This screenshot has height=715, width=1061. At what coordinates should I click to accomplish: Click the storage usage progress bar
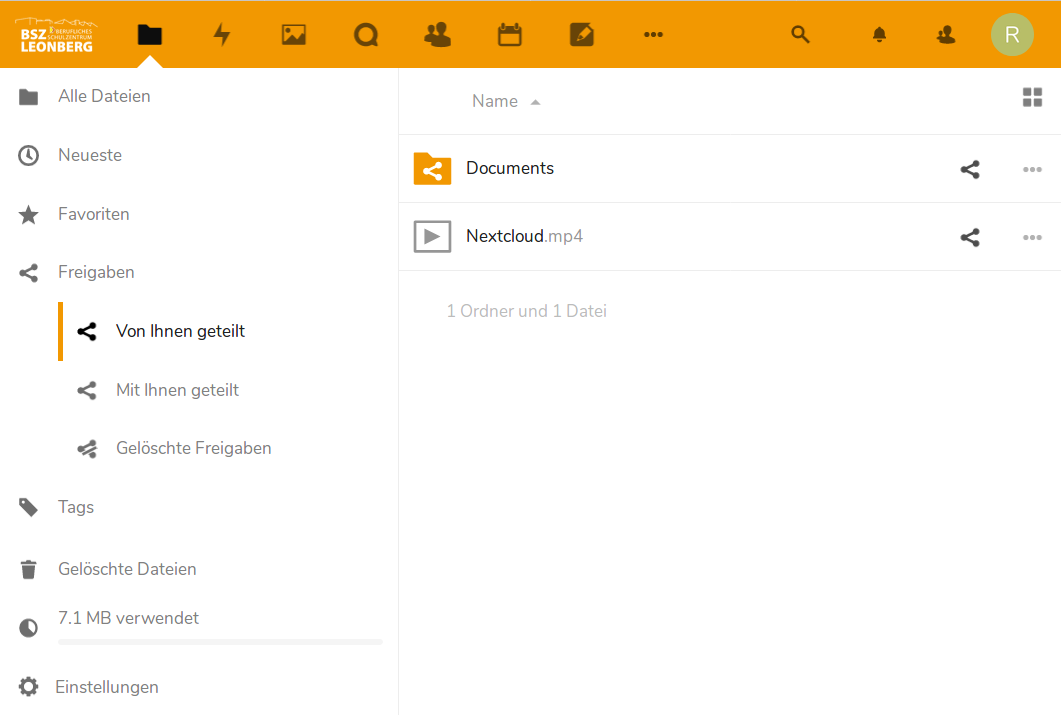tap(220, 641)
